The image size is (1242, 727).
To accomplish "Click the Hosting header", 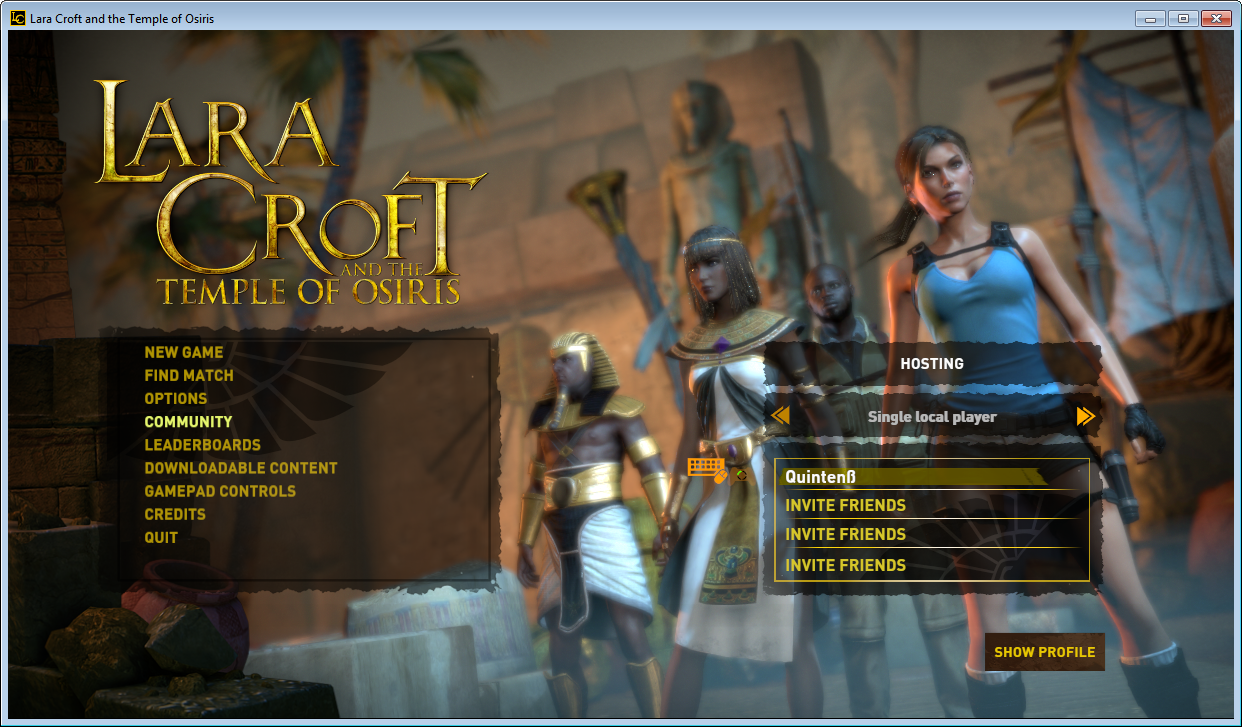I will (932, 364).
